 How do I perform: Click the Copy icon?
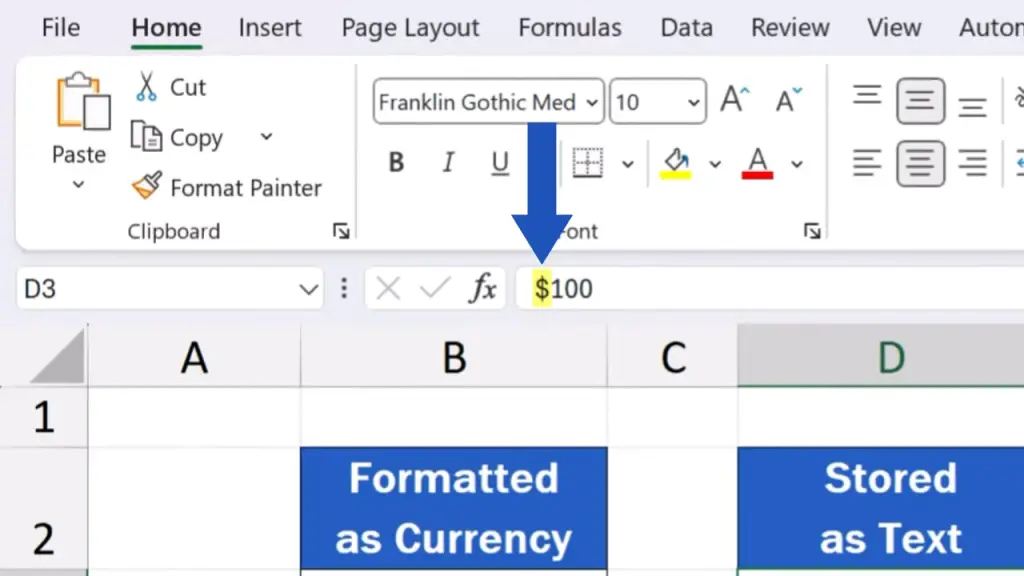tap(147, 137)
